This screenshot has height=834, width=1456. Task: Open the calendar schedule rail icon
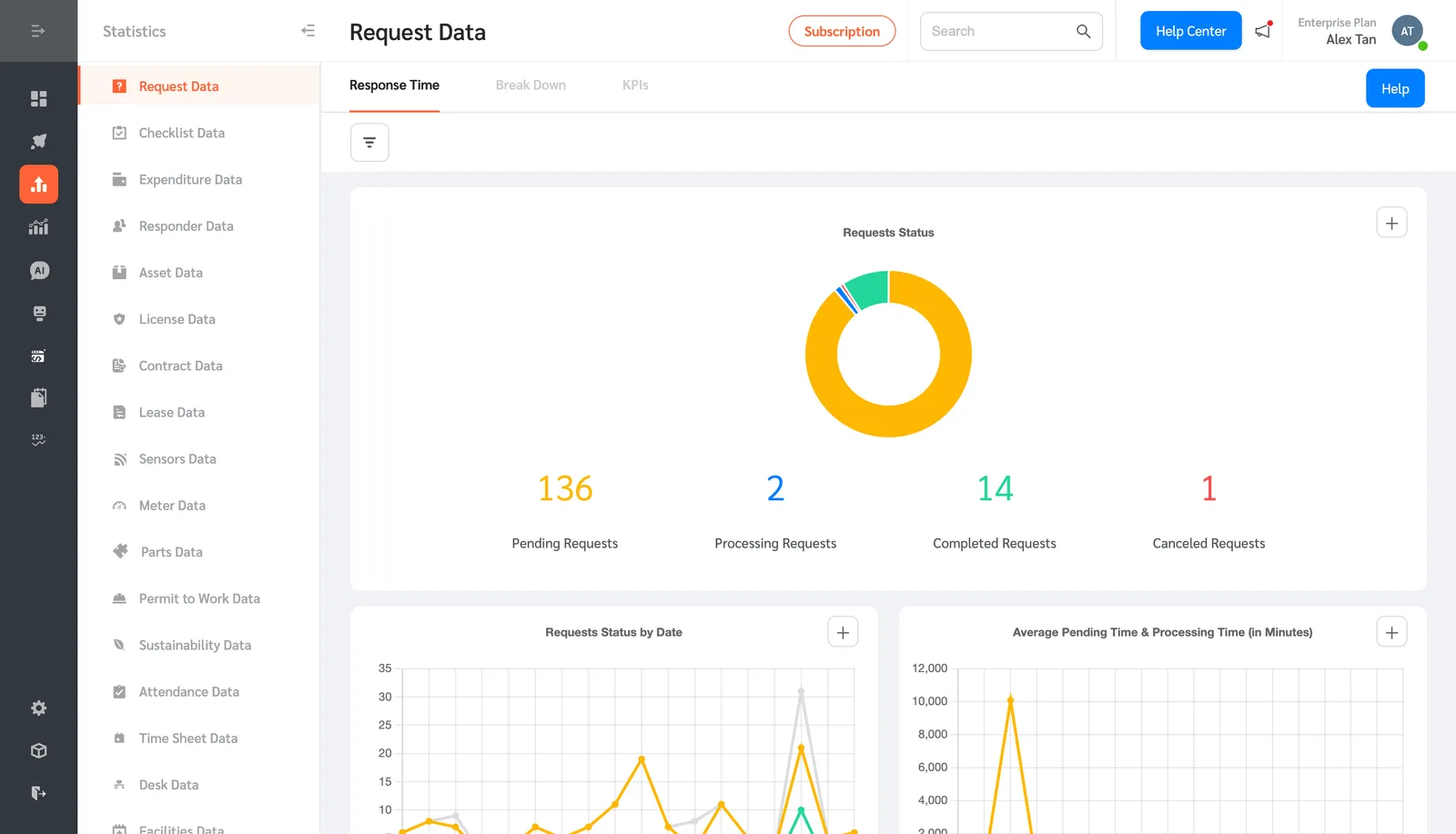point(38,356)
